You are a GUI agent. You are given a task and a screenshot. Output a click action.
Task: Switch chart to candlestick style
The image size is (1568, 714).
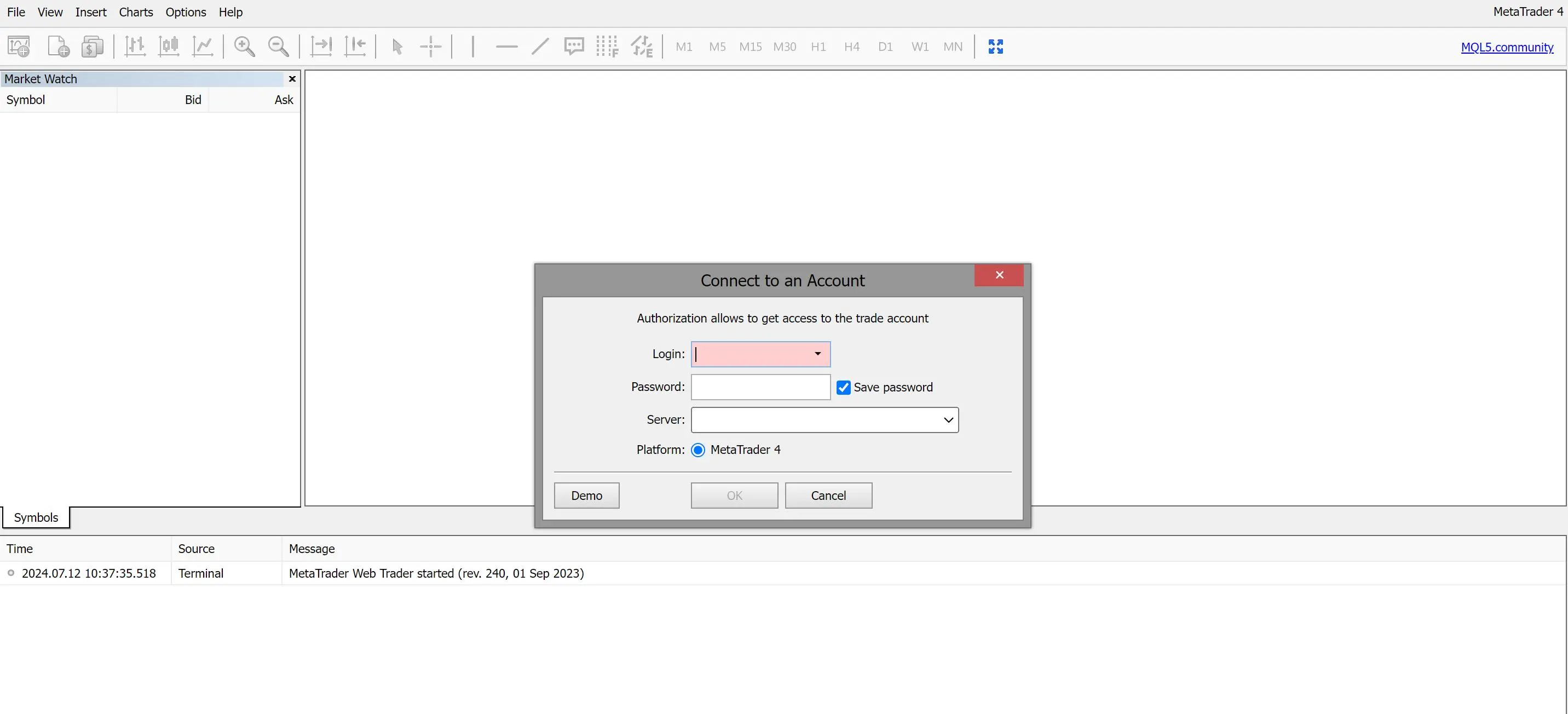coord(169,47)
